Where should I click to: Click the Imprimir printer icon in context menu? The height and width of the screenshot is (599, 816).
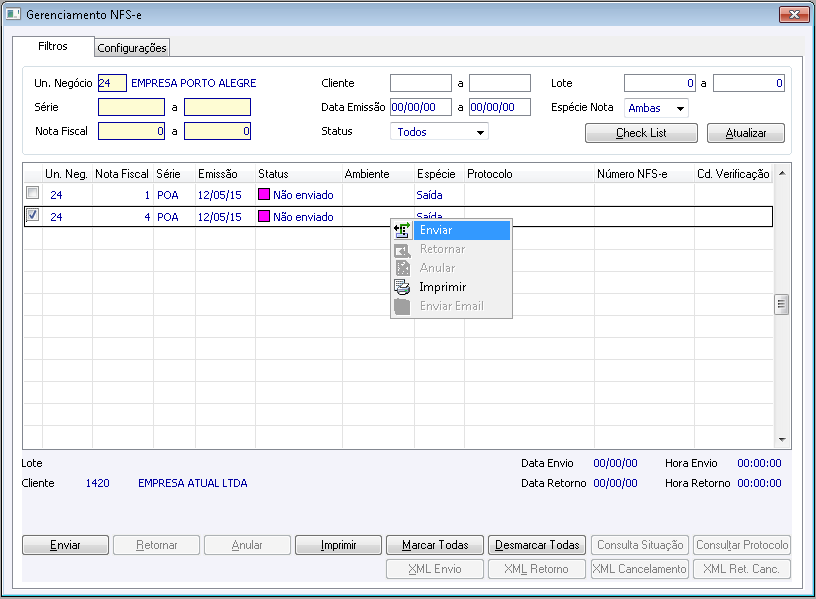pyautogui.click(x=402, y=287)
